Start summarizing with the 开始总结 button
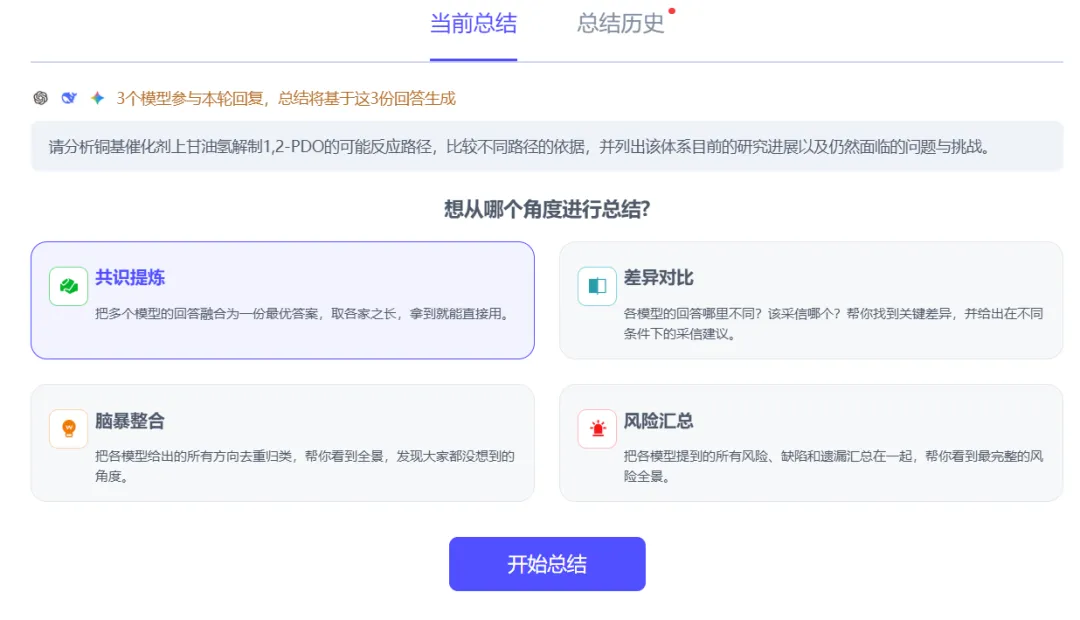The height and width of the screenshot is (620, 1080). 547,564
